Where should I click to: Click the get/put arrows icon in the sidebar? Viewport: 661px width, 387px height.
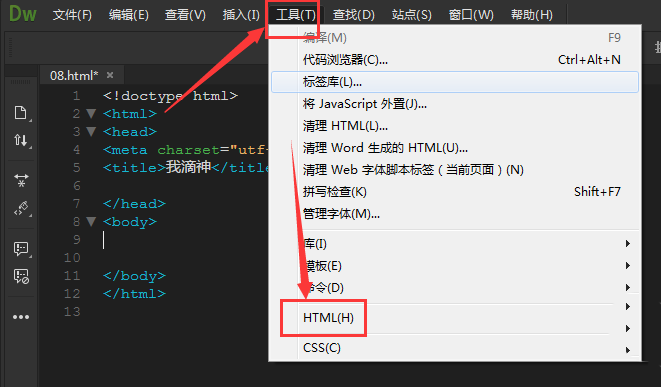tap(20, 140)
